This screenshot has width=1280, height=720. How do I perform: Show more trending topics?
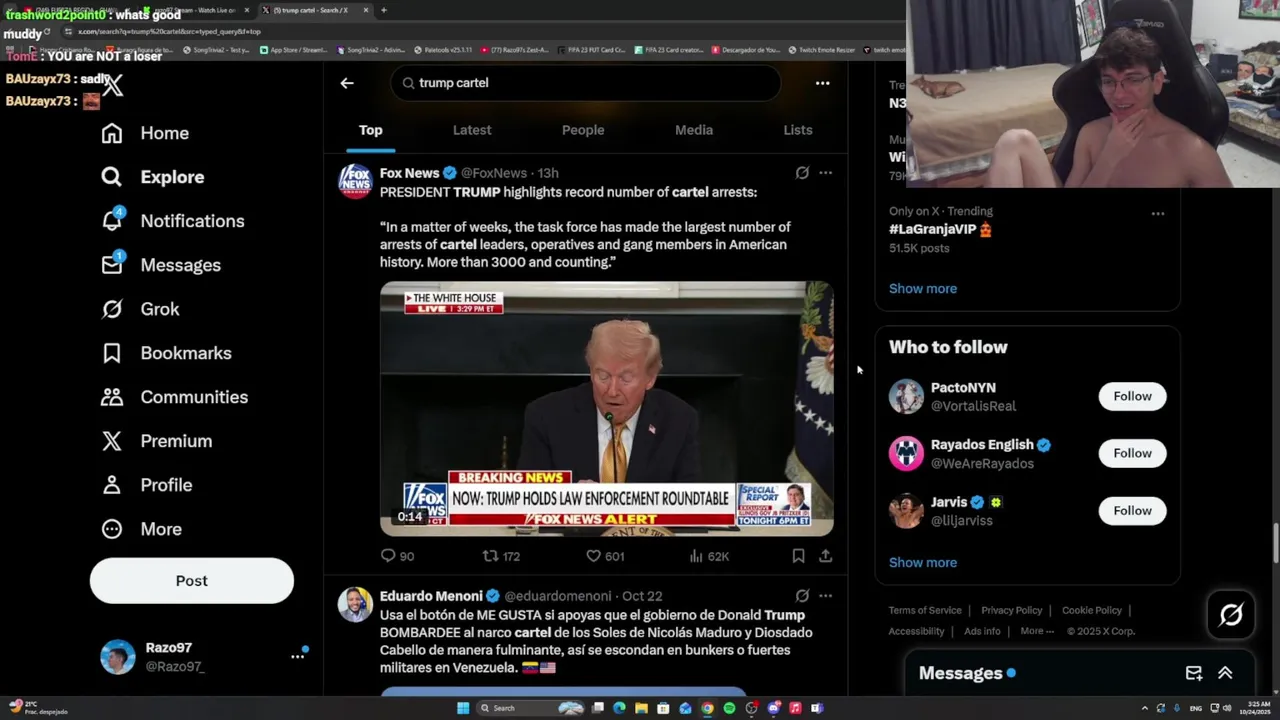pyautogui.click(x=923, y=289)
